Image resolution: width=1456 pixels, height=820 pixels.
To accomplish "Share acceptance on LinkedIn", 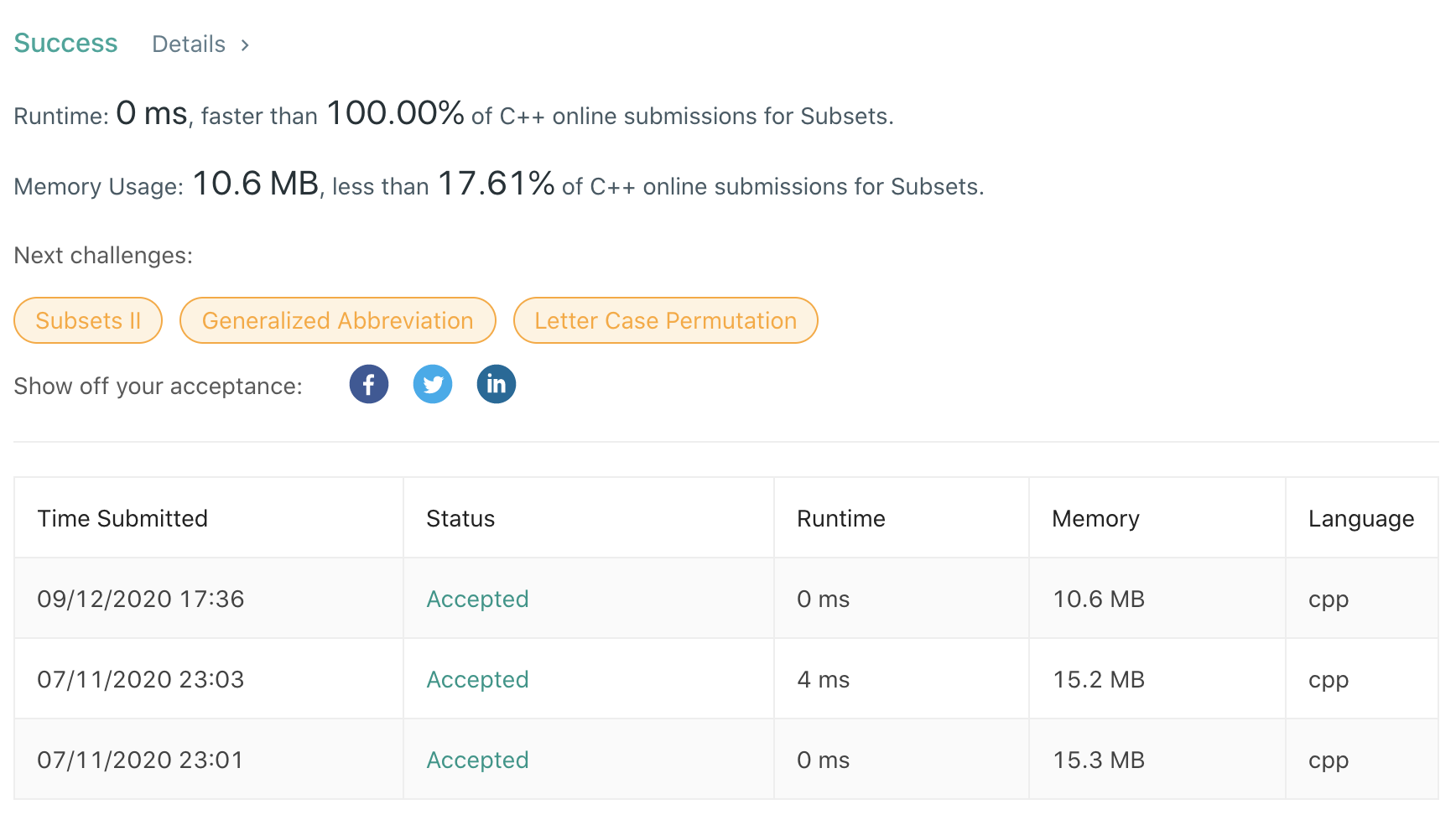I will [x=497, y=384].
